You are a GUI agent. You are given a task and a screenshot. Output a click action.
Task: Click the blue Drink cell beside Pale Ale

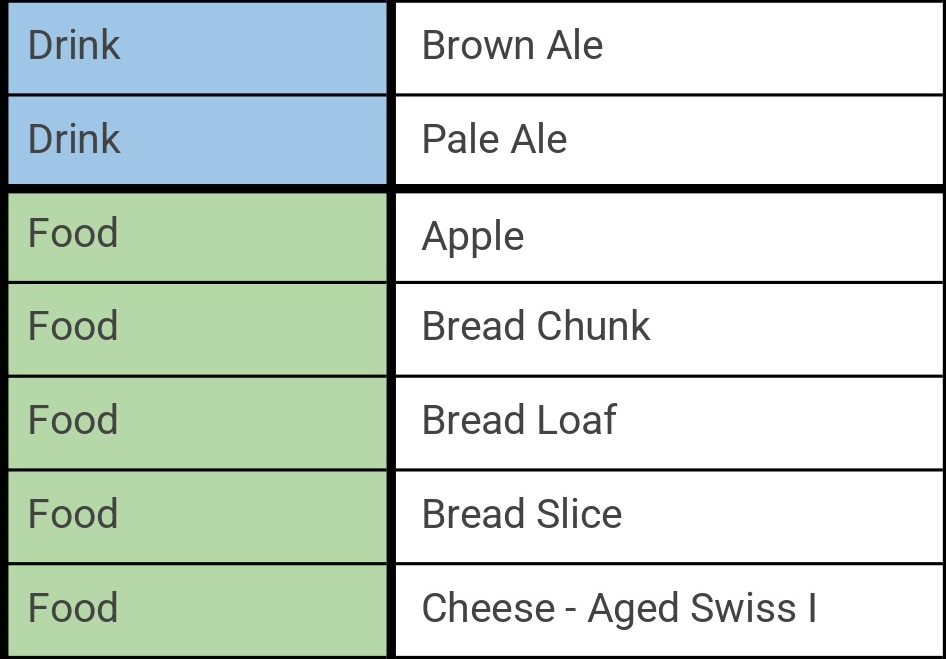[197, 140]
